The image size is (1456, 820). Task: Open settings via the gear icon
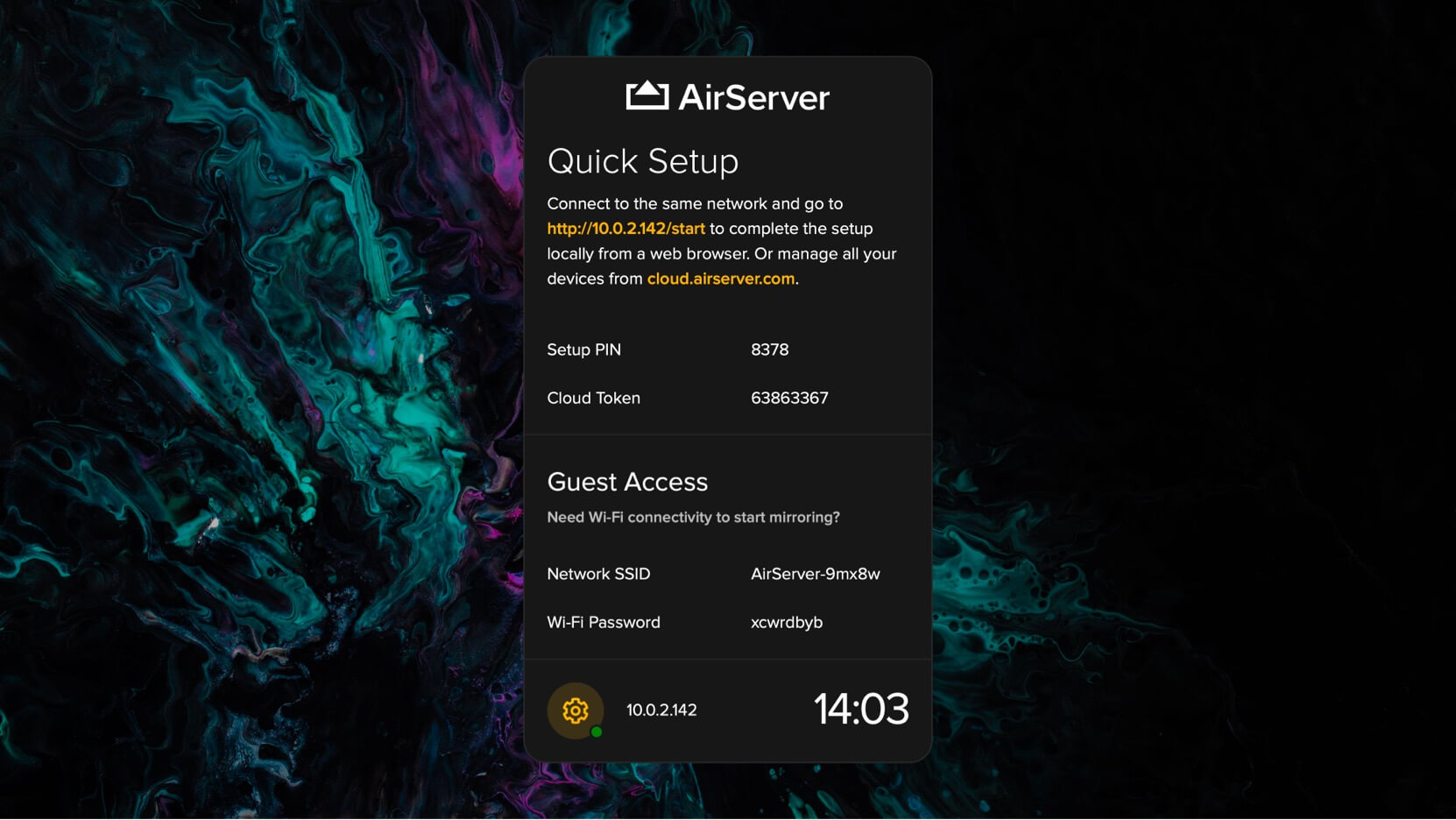click(x=575, y=710)
